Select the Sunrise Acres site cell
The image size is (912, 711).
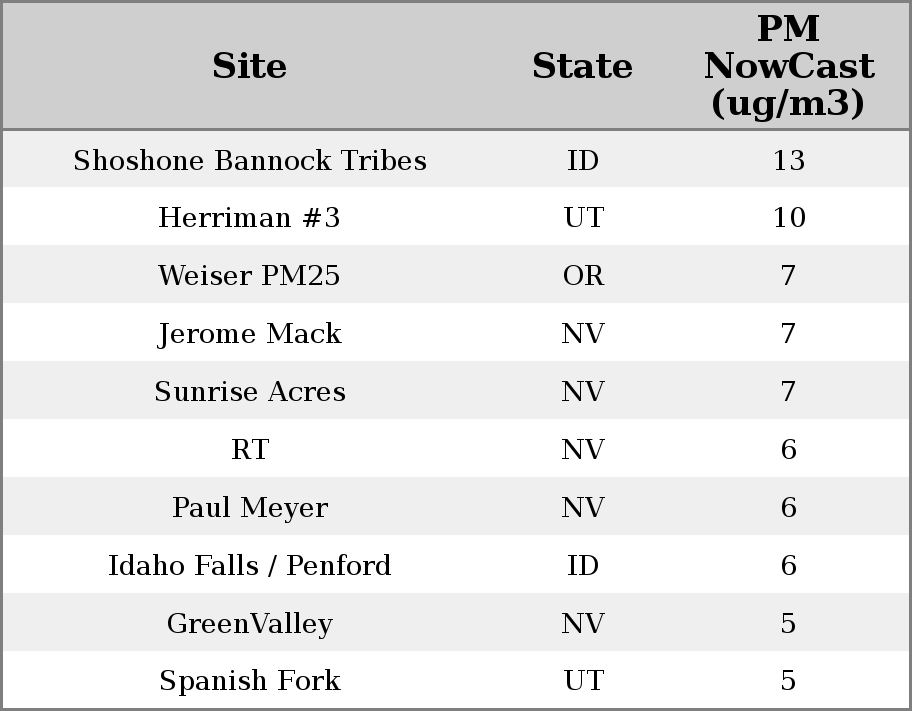(x=250, y=392)
